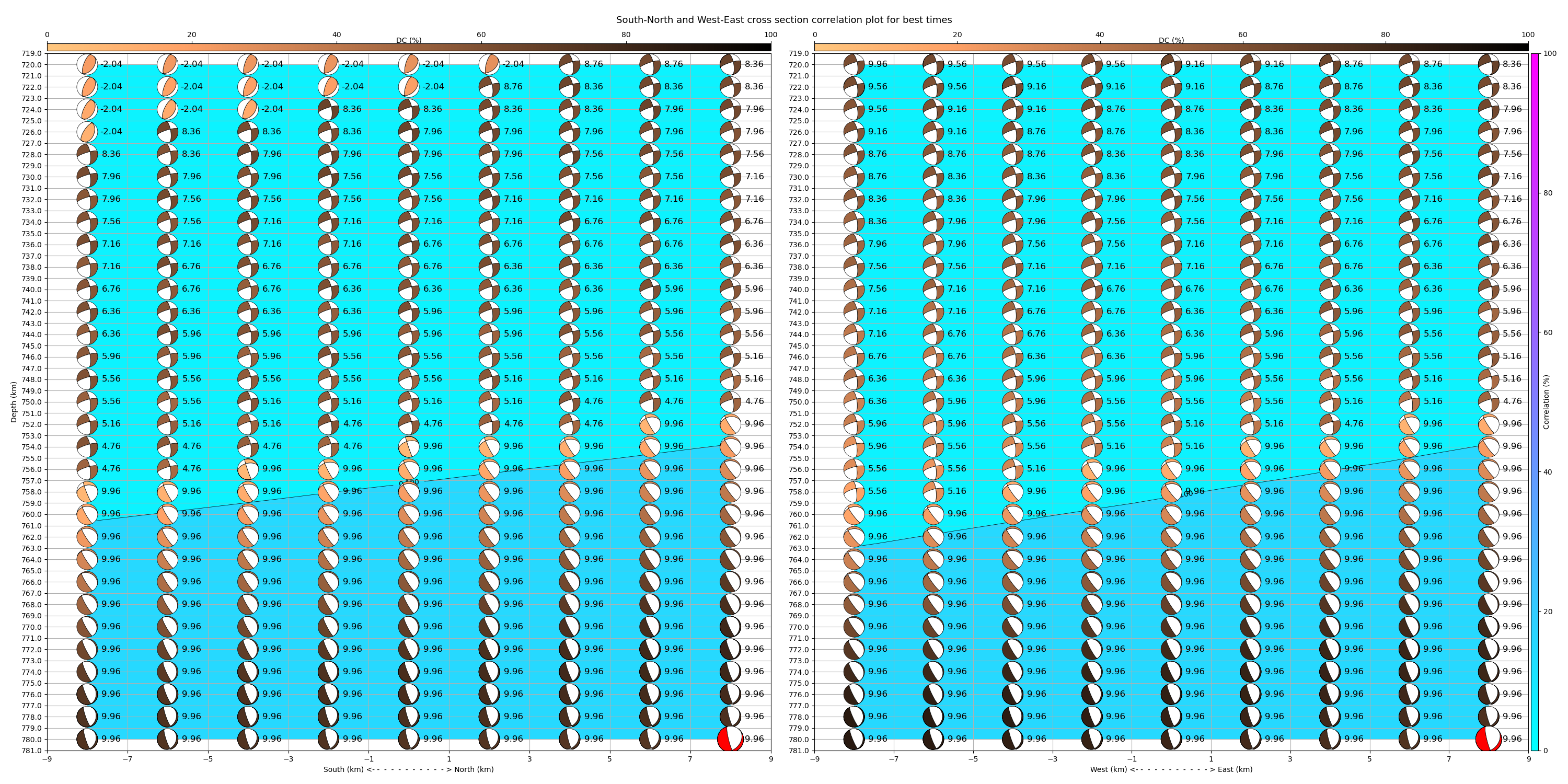Click South-North beachball at depth 752, 6 km
This screenshot has height=784, width=1568.
[650, 424]
